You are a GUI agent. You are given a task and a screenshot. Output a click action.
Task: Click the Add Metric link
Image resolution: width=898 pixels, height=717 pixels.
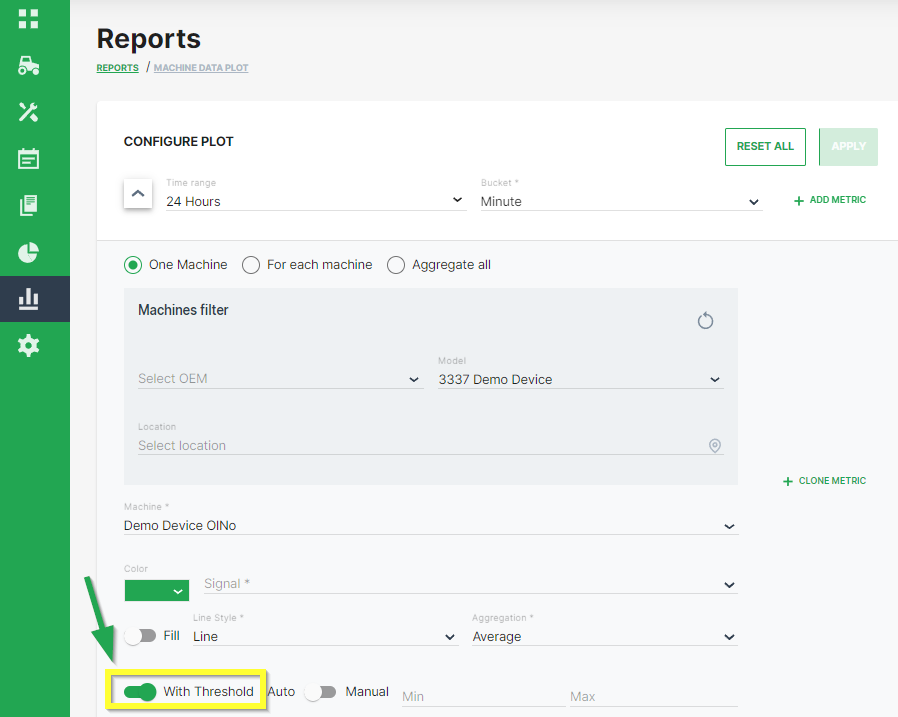[x=830, y=200]
